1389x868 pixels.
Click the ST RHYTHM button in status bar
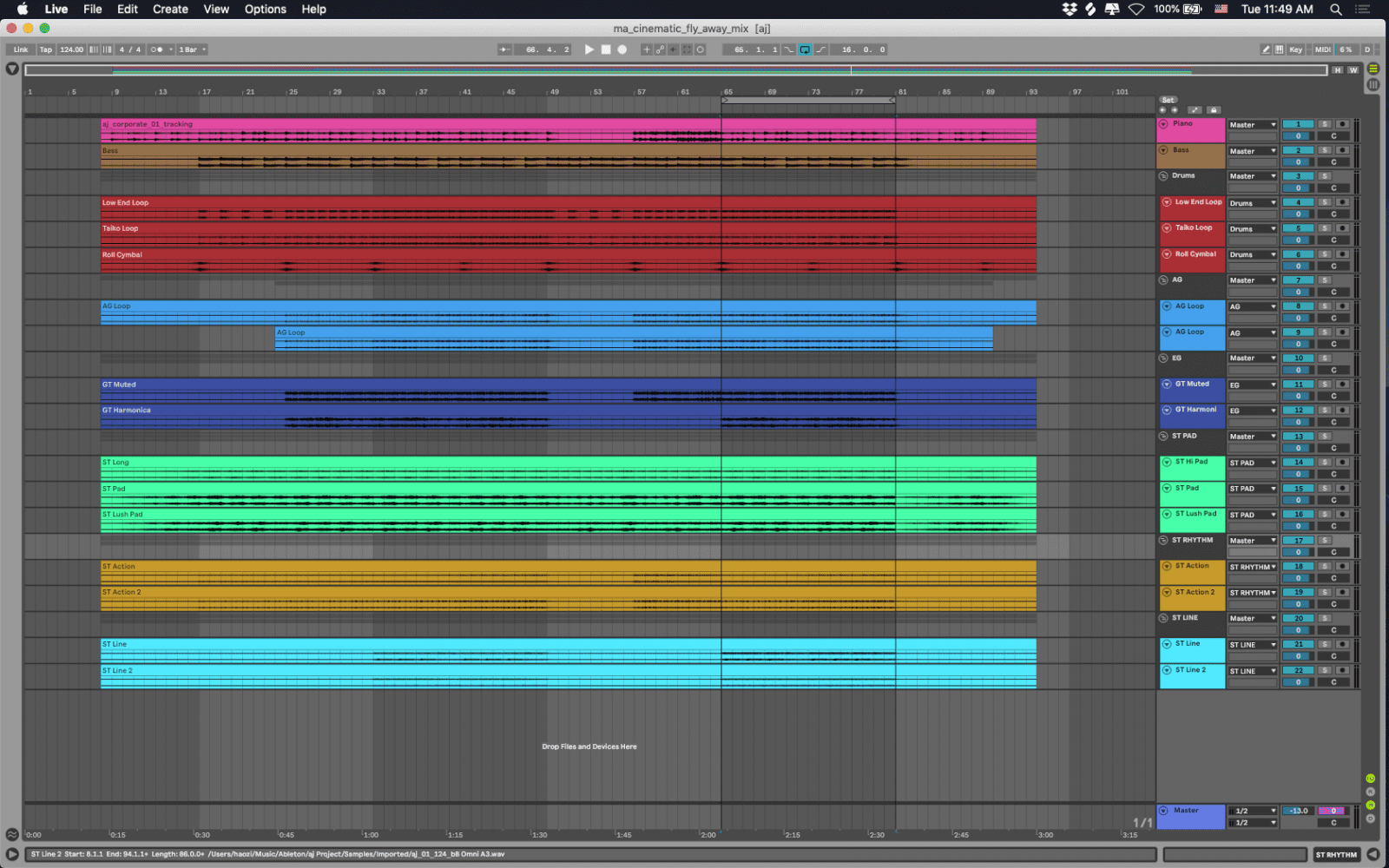1336,855
